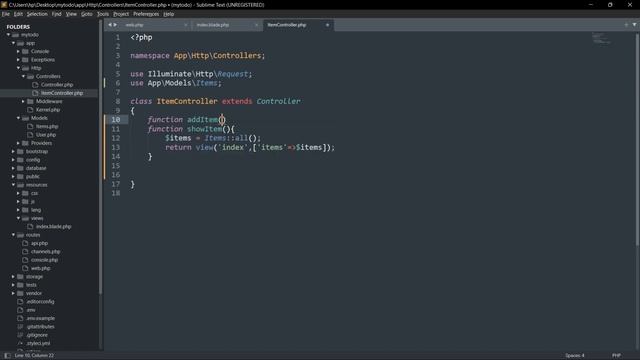Click the minimap code preview

tap(601, 38)
